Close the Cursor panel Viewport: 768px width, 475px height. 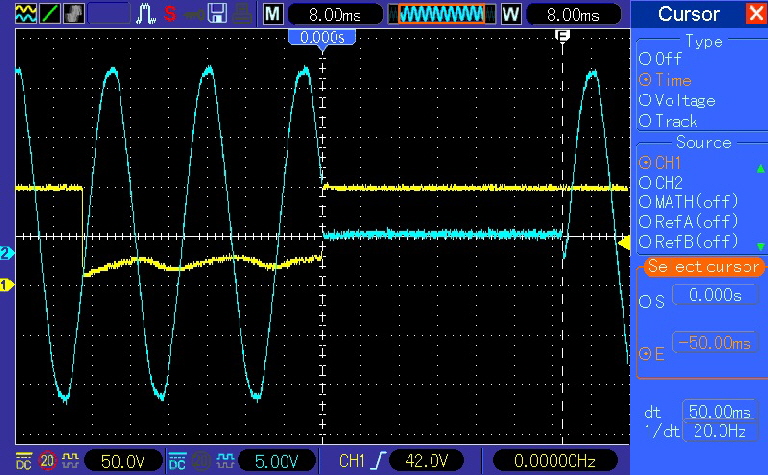click(x=755, y=14)
